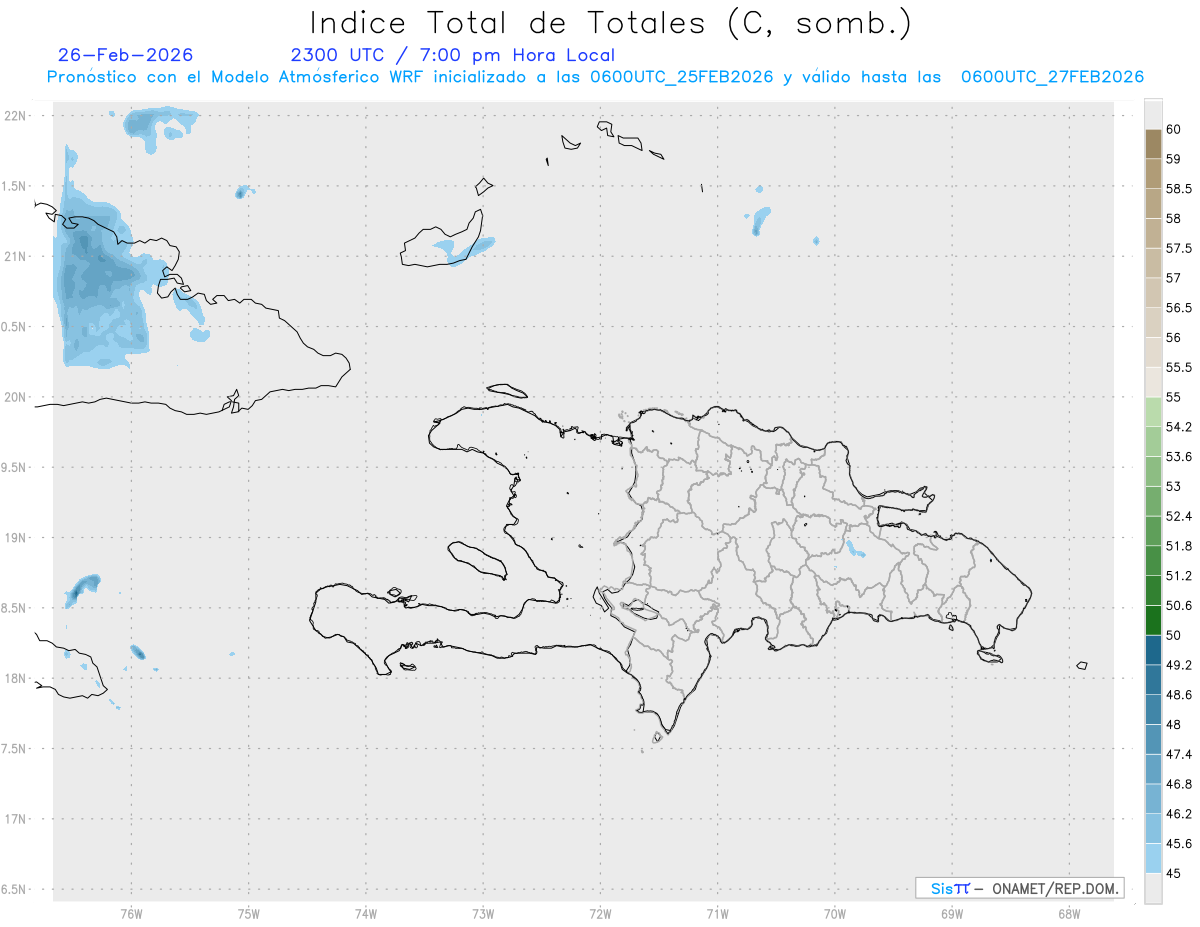Click the "17N" latitude label
The height and width of the screenshot is (927, 1200).
[x=15, y=819]
